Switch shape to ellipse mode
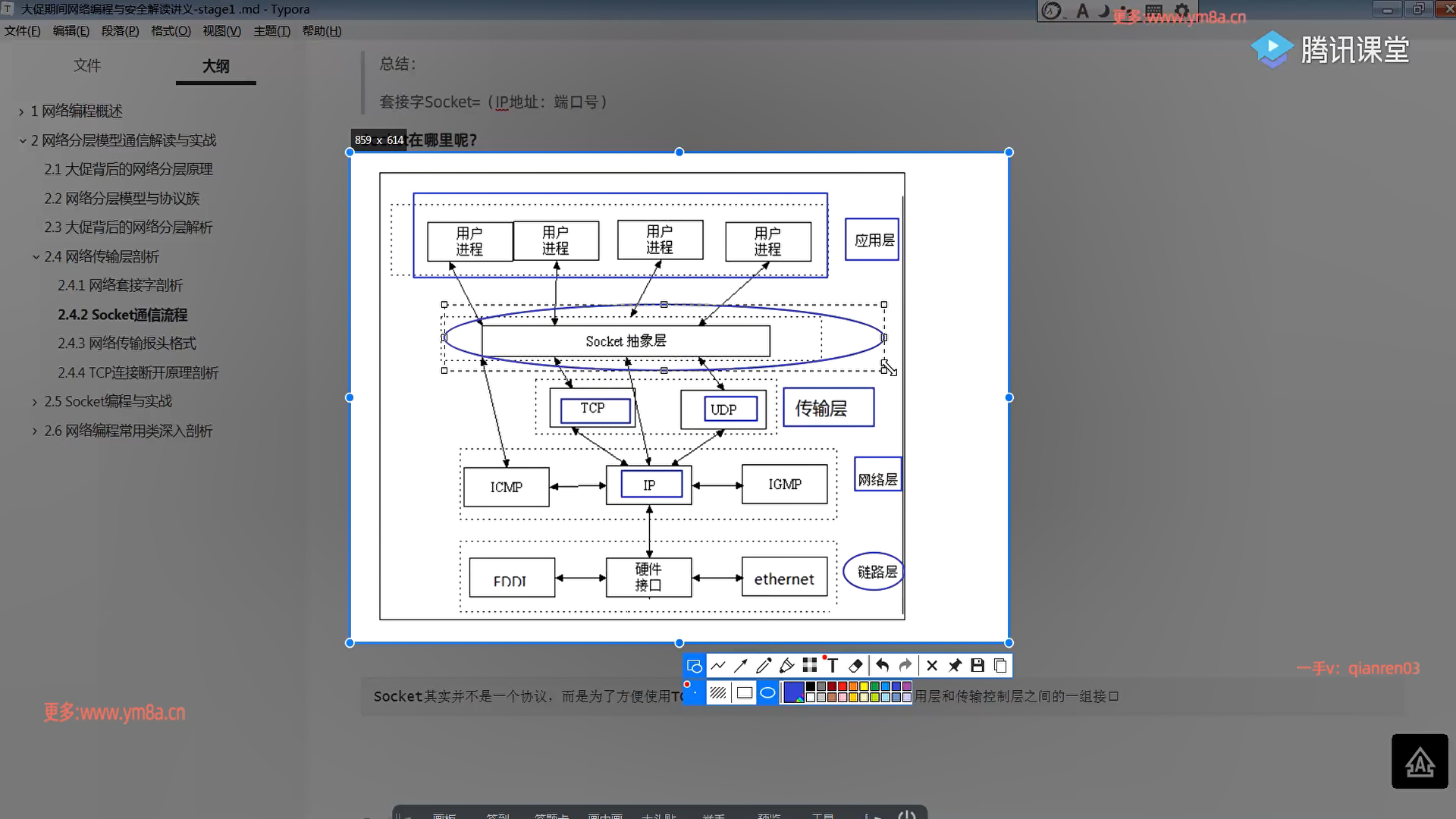The width and height of the screenshot is (1456, 819). coord(767,692)
